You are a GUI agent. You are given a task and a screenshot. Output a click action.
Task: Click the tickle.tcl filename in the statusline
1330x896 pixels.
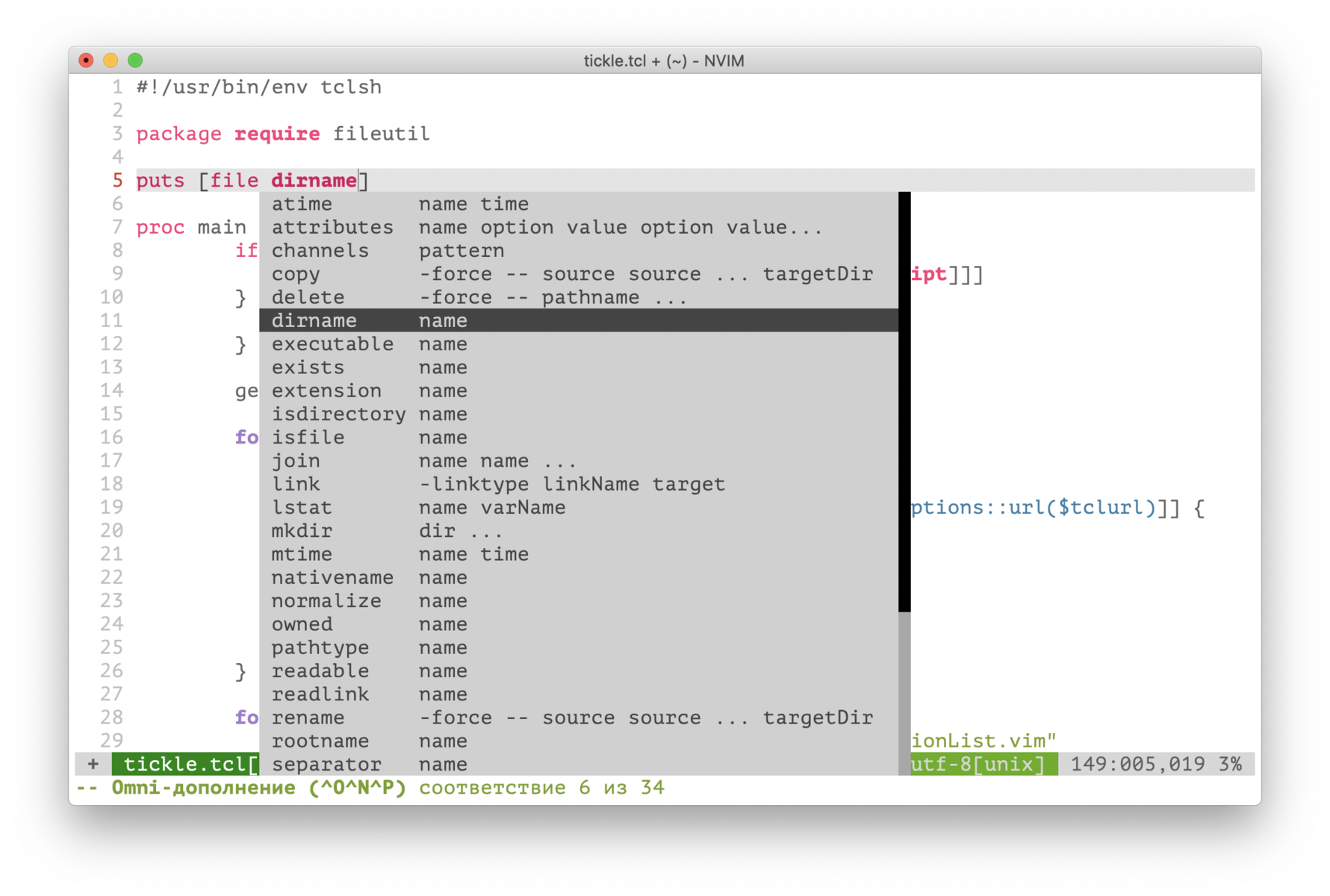[185, 764]
